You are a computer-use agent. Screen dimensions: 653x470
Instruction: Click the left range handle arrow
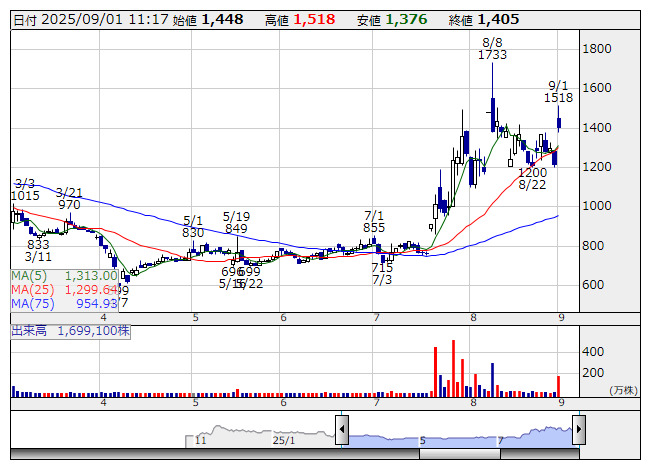[x=342, y=431]
